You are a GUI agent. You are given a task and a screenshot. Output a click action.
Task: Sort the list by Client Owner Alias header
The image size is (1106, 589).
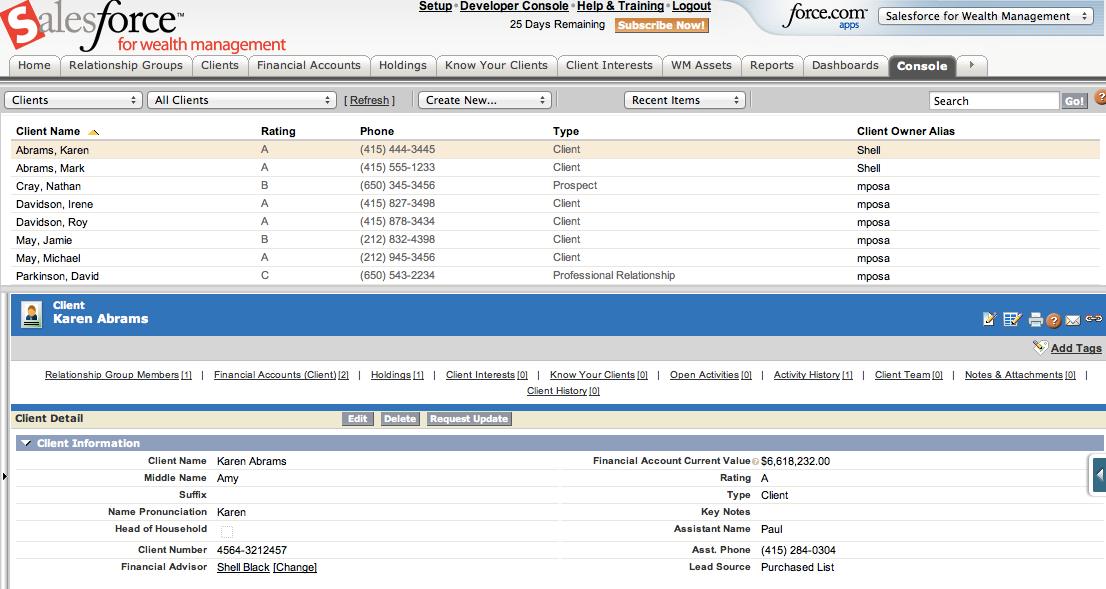click(x=906, y=131)
